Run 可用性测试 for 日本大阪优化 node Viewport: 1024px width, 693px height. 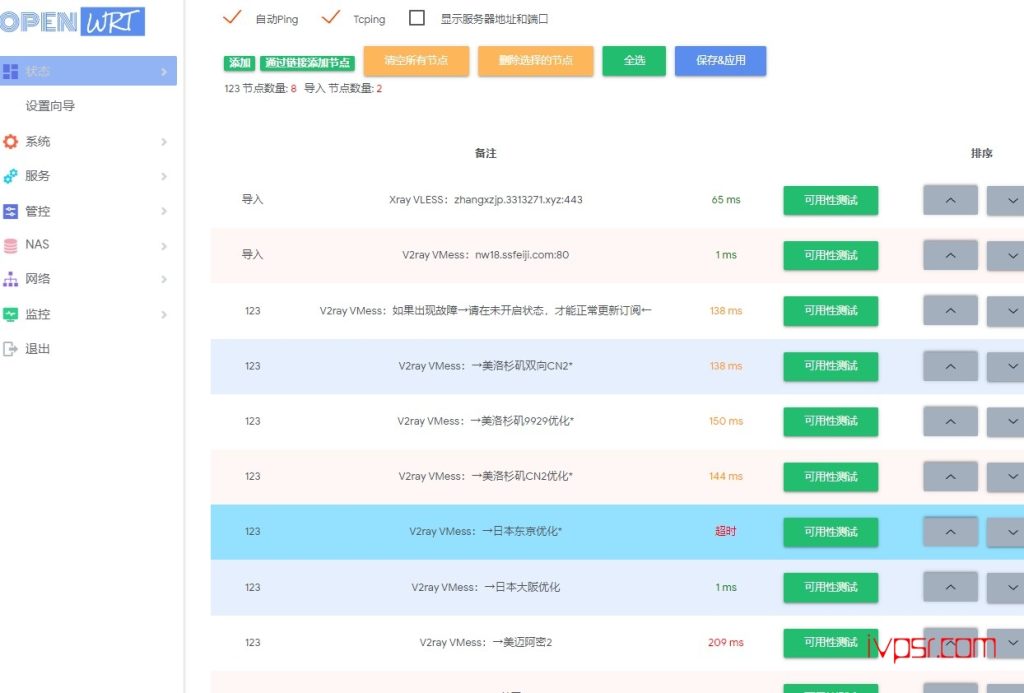pyautogui.click(x=831, y=587)
